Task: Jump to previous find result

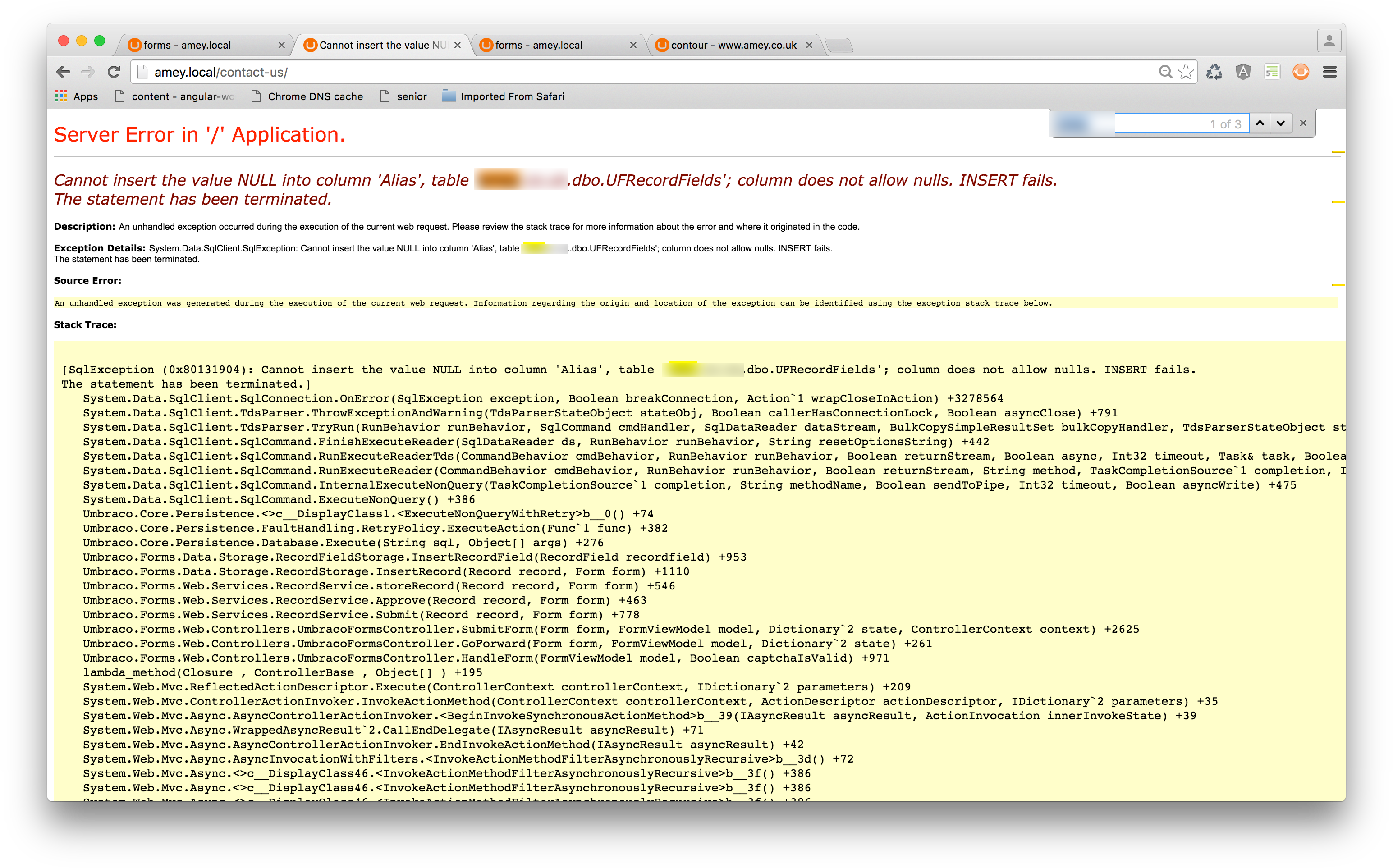Action: [x=1260, y=123]
